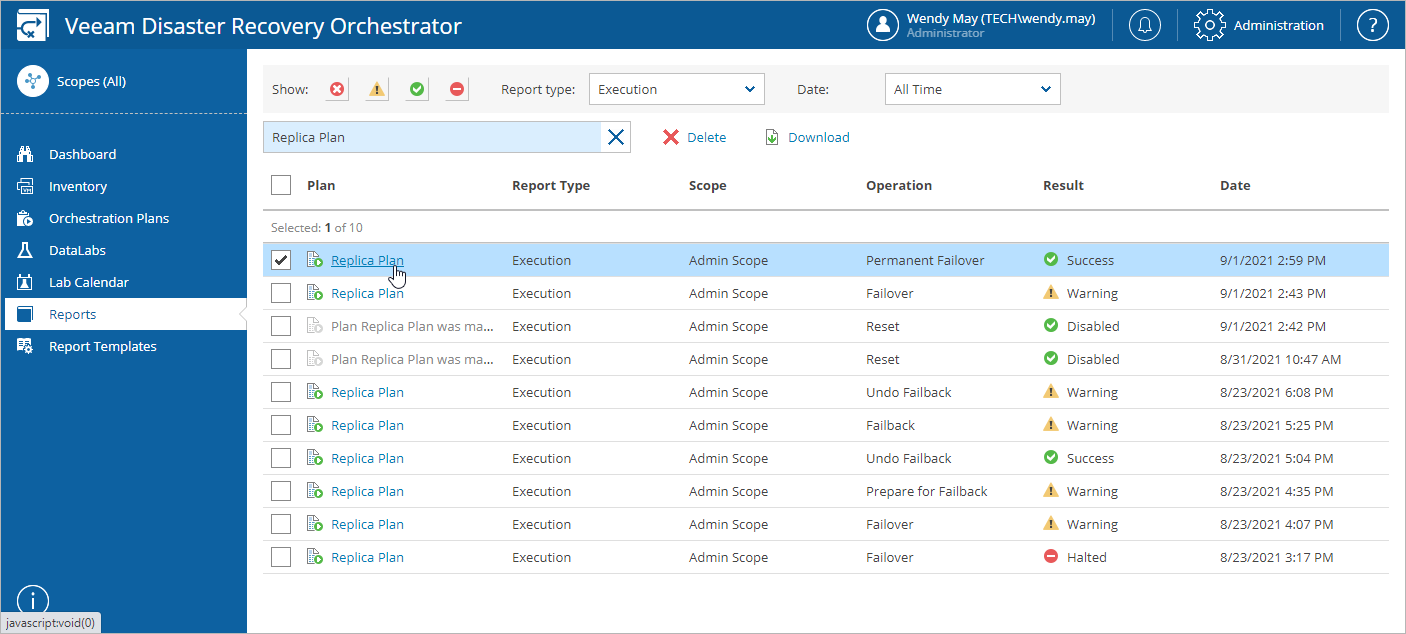Click the greyed report icon in the 9/1/2021 2:42 PM row

tap(315, 326)
